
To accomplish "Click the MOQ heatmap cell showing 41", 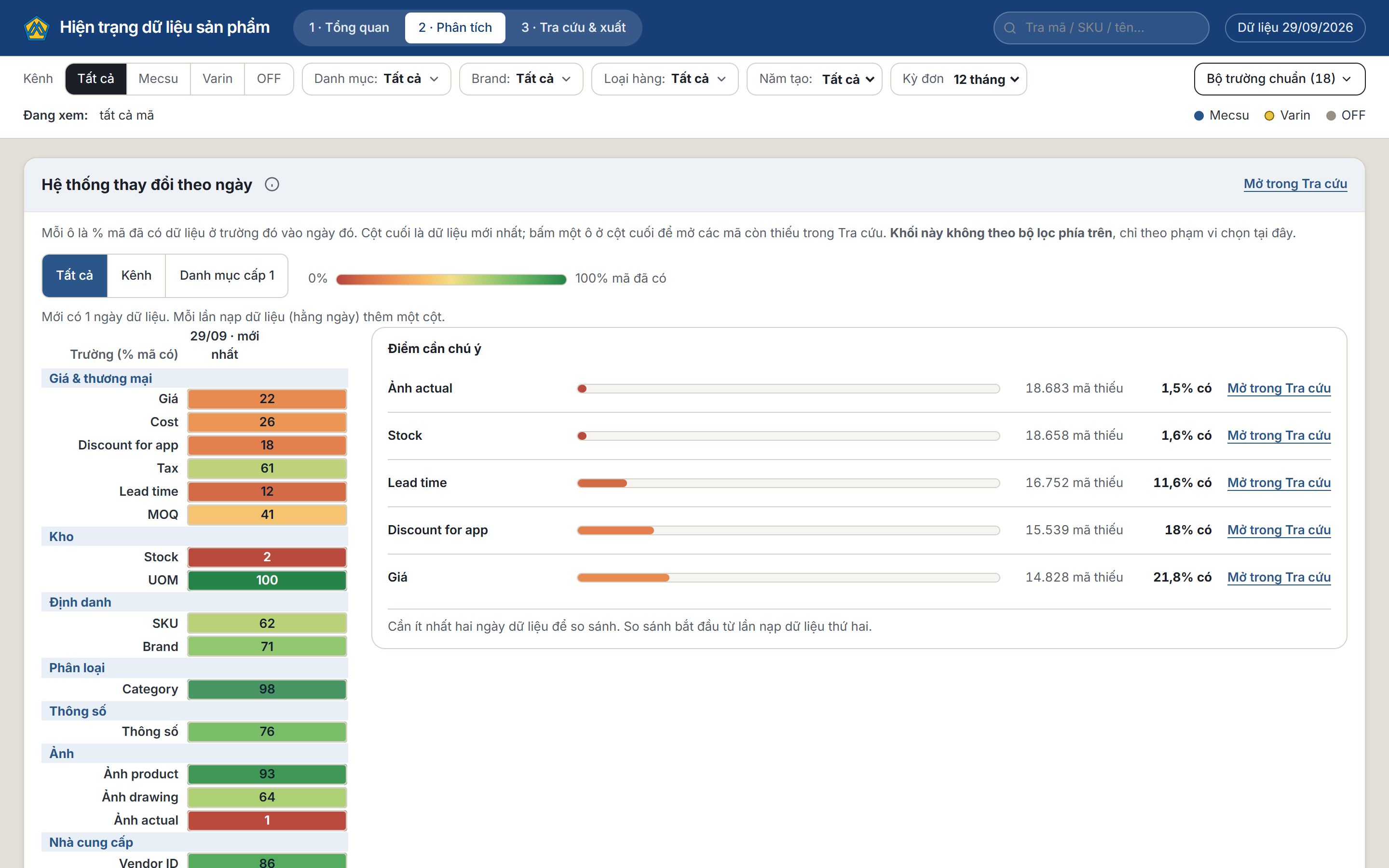I will (267, 515).
